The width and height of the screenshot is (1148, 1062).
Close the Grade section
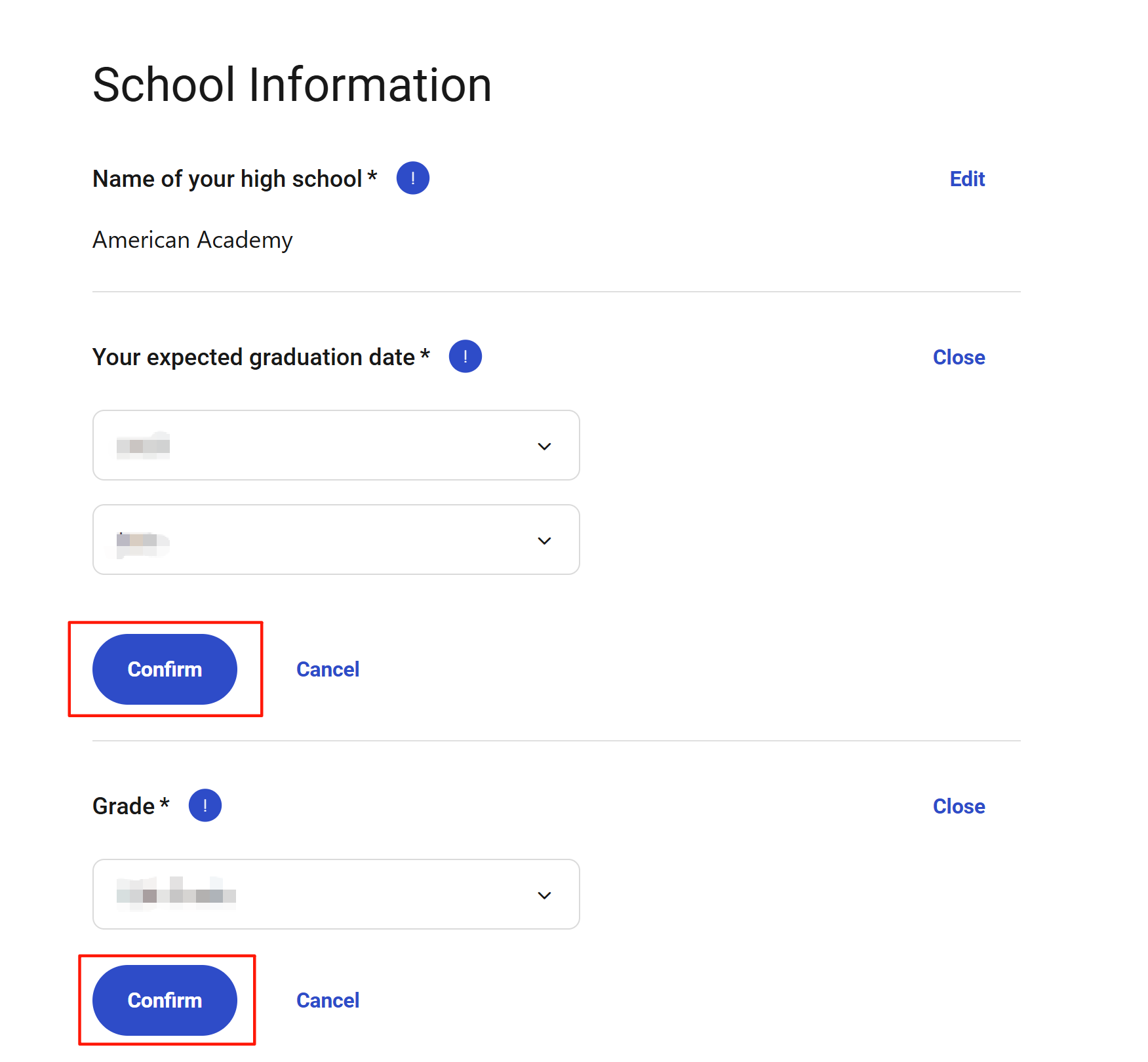tap(959, 806)
